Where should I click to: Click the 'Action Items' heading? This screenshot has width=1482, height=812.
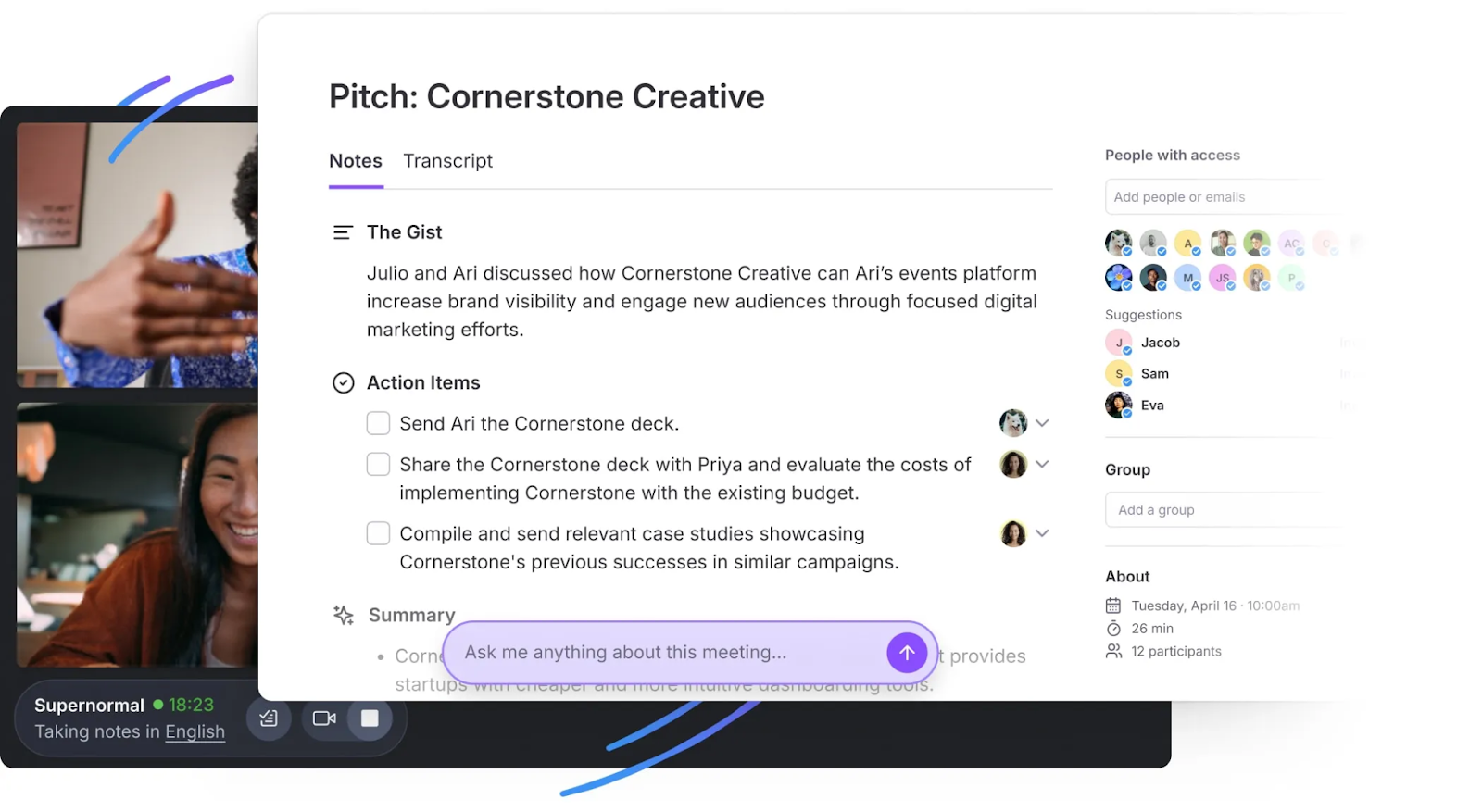click(423, 383)
